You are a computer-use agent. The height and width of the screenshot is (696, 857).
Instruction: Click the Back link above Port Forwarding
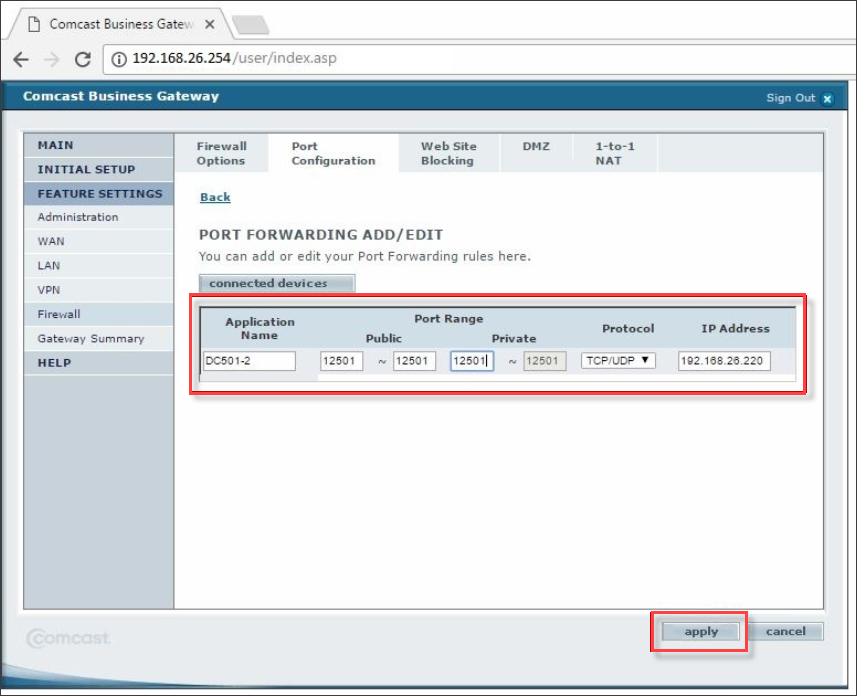point(214,197)
